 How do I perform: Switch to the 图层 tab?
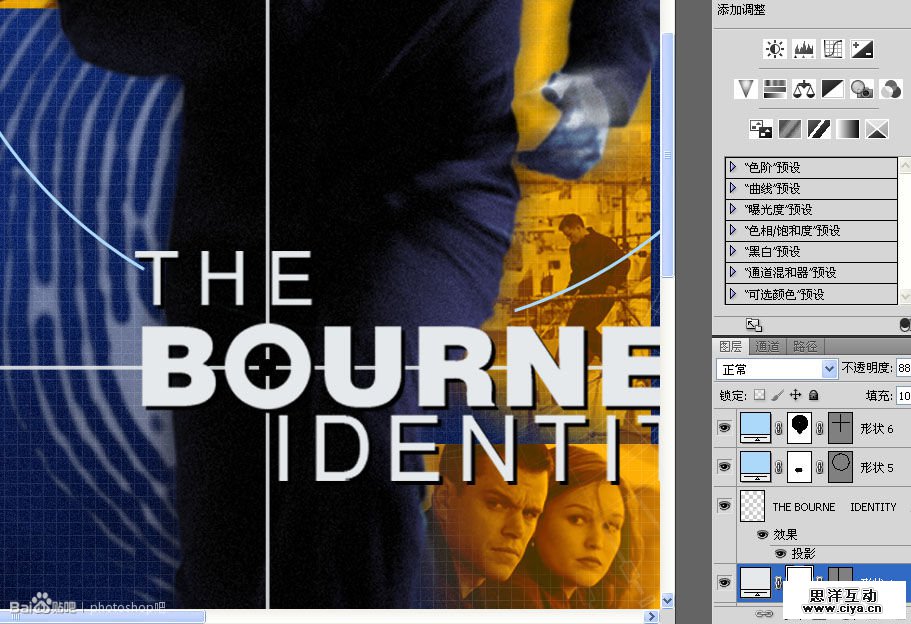730,347
